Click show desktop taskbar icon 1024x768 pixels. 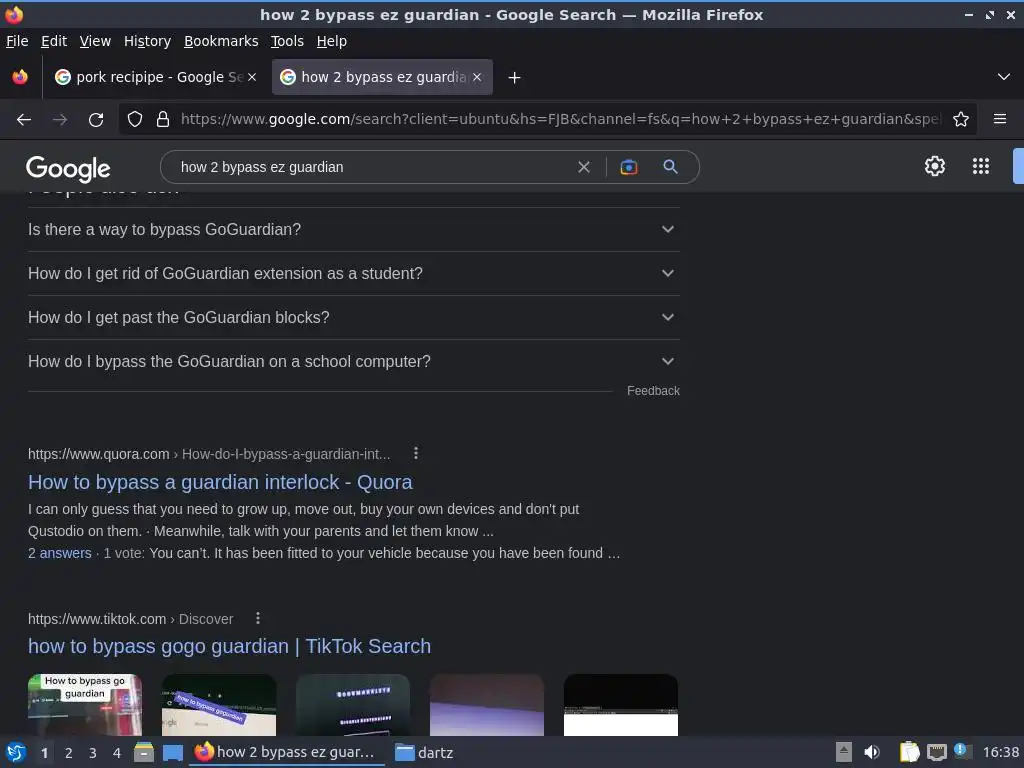click(172, 752)
